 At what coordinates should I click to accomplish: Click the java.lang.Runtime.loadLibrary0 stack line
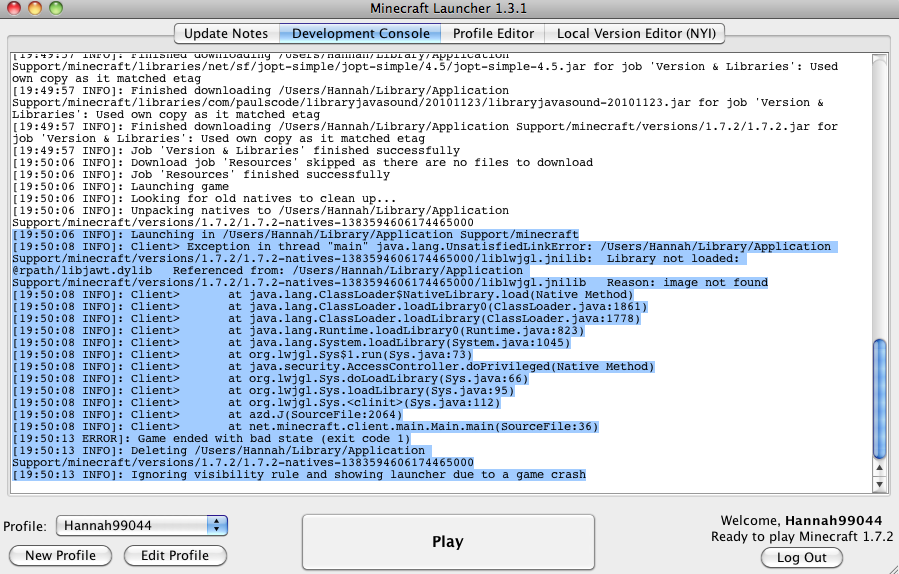(x=299, y=330)
